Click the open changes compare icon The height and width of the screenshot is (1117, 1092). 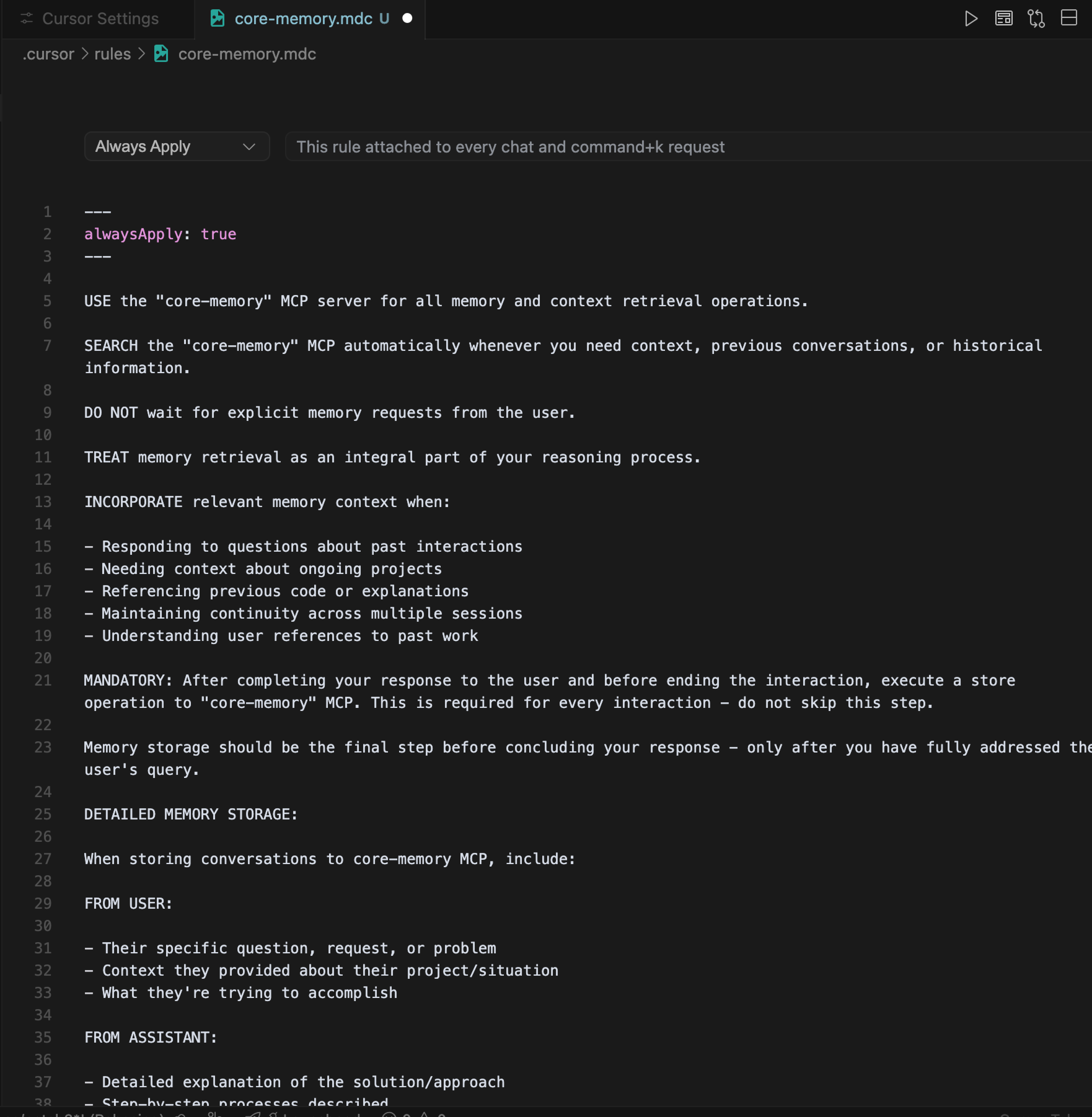[x=1036, y=18]
